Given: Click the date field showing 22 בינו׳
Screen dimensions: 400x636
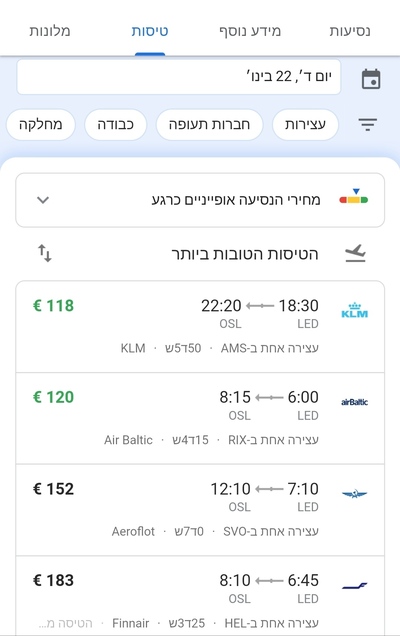Looking at the screenshot, I should click(178, 77).
